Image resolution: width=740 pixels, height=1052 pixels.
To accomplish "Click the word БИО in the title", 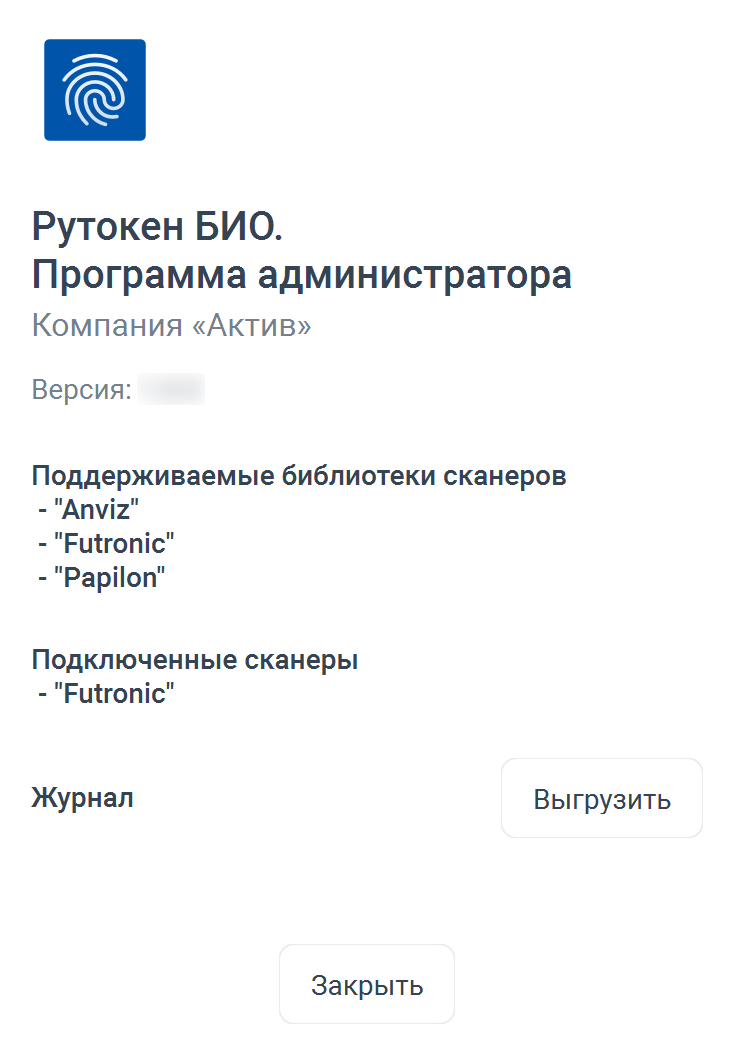I will [239, 226].
